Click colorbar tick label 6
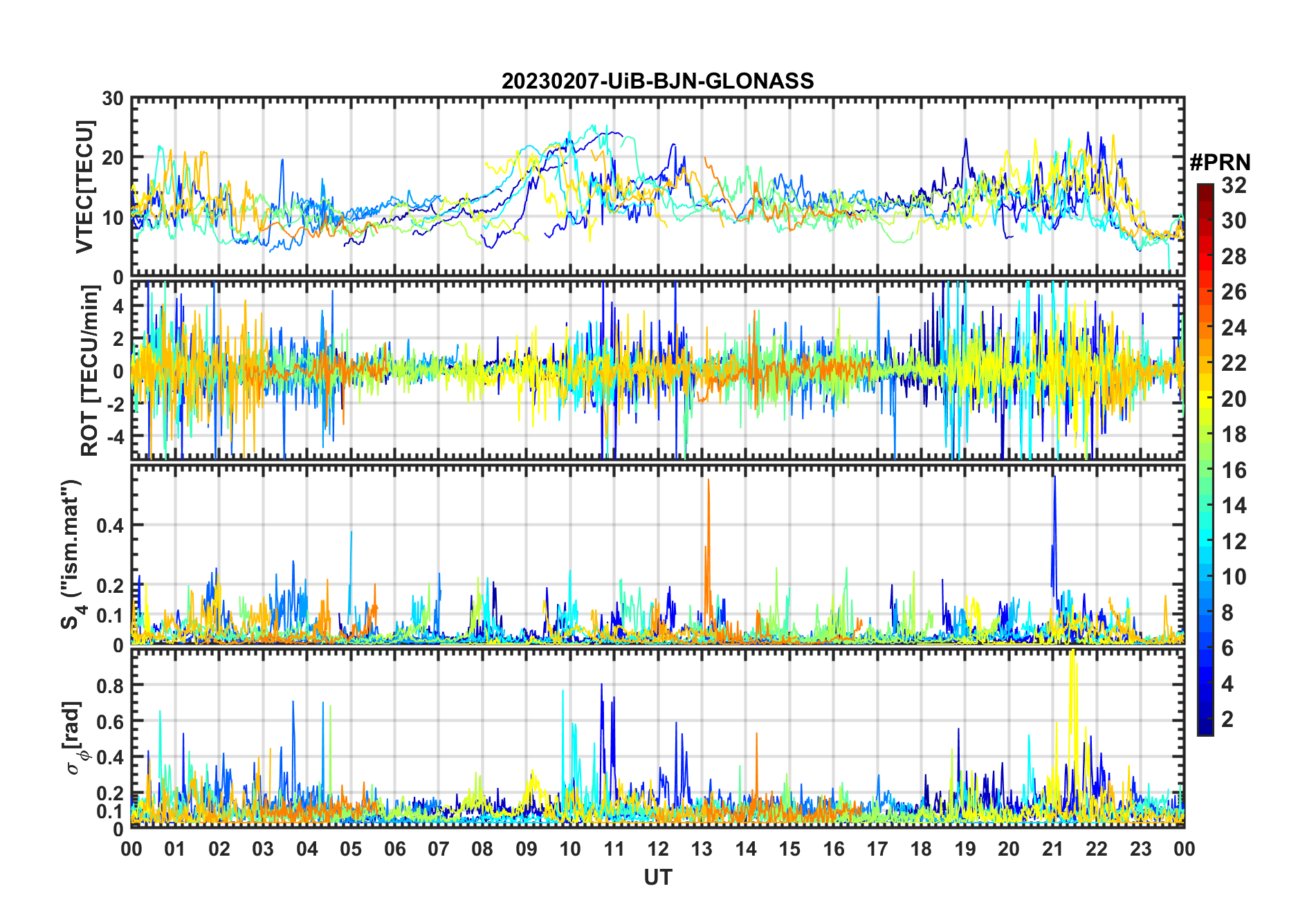Image resolution: width=1316 pixels, height=920 pixels. (1227, 648)
